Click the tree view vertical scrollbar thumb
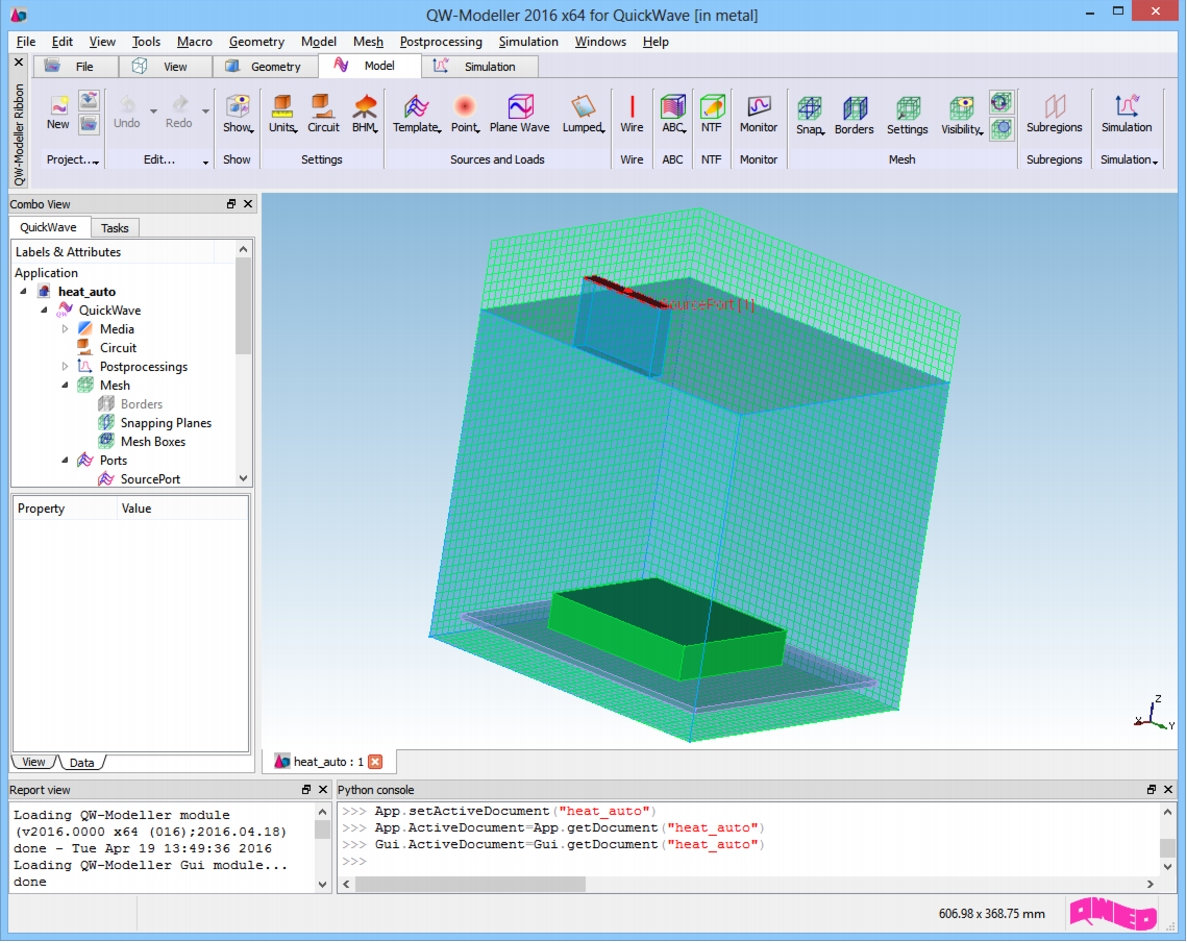This screenshot has width=1187, height=943. (243, 306)
